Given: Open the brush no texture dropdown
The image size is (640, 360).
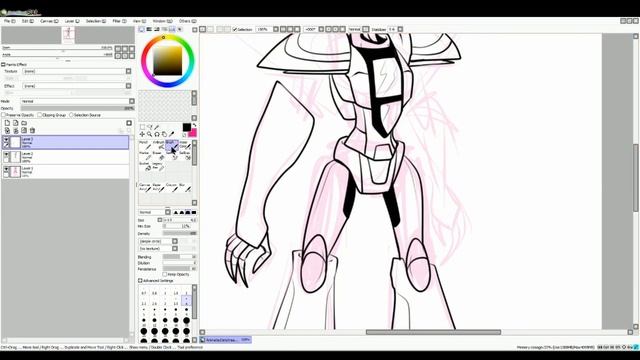Looking at the screenshot, I should coord(175,249).
